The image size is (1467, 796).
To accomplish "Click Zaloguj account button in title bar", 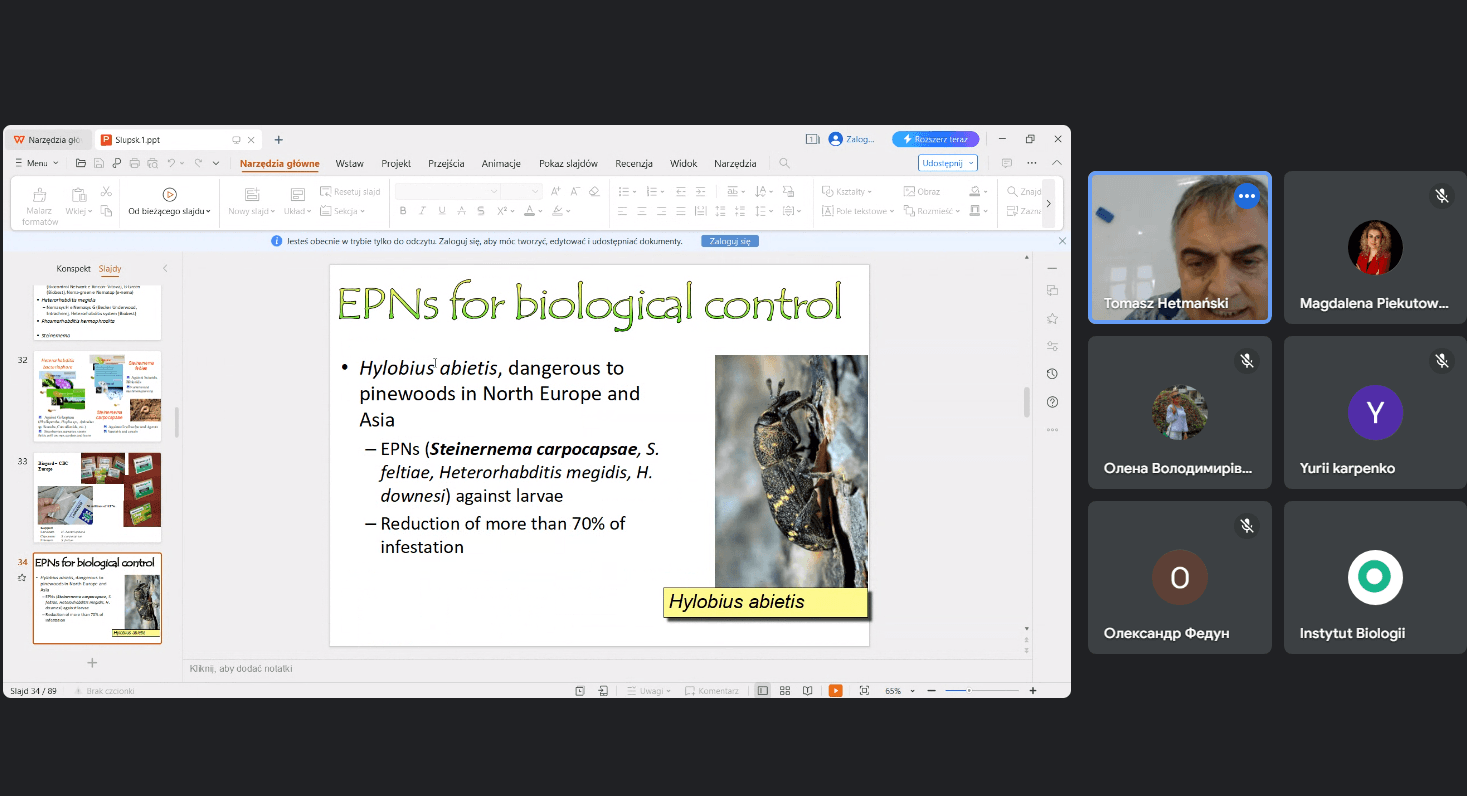I will coord(852,139).
